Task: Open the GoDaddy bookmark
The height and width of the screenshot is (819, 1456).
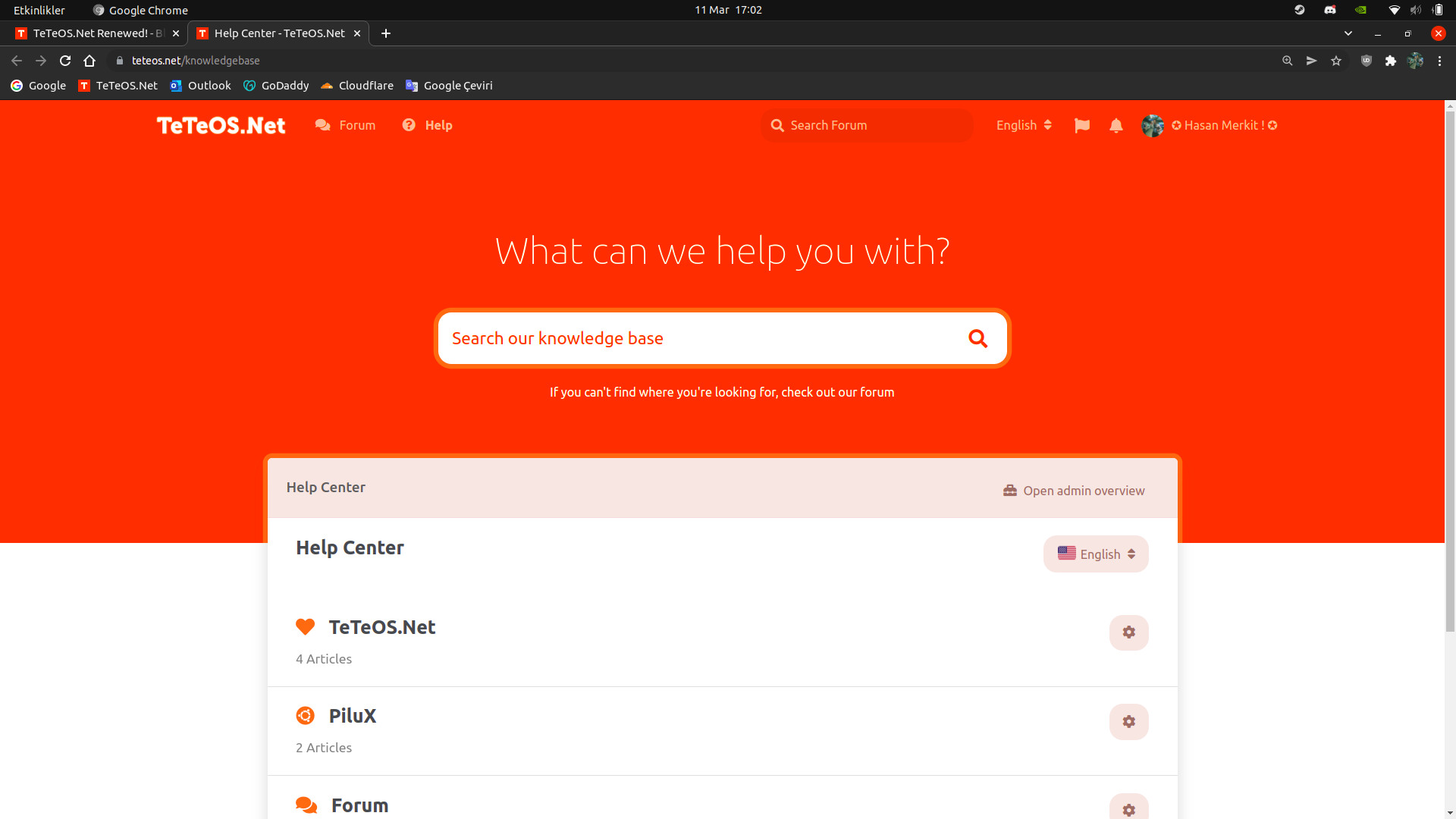Action: tap(276, 86)
